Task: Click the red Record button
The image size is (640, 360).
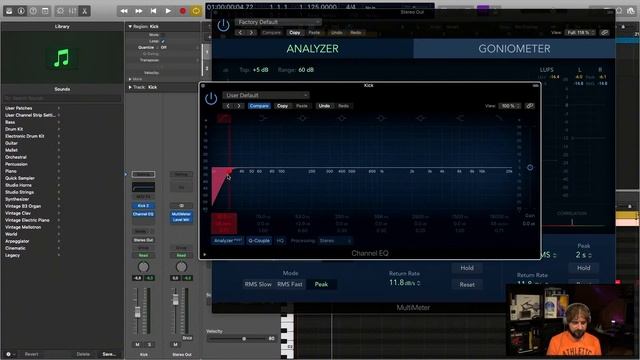Action: (x=183, y=11)
